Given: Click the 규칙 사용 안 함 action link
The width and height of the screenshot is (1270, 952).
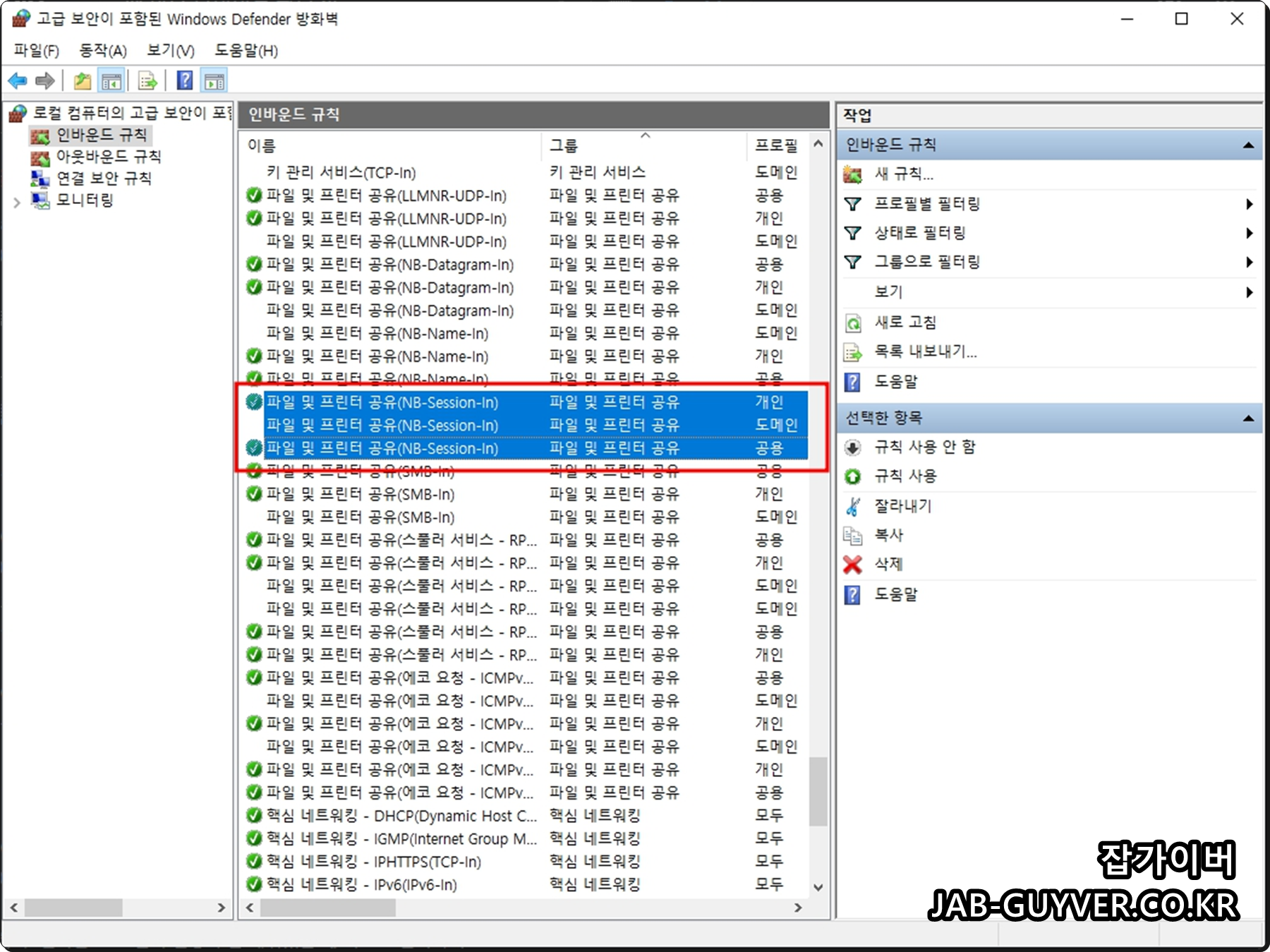Looking at the screenshot, I should pyautogui.click(x=925, y=447).
